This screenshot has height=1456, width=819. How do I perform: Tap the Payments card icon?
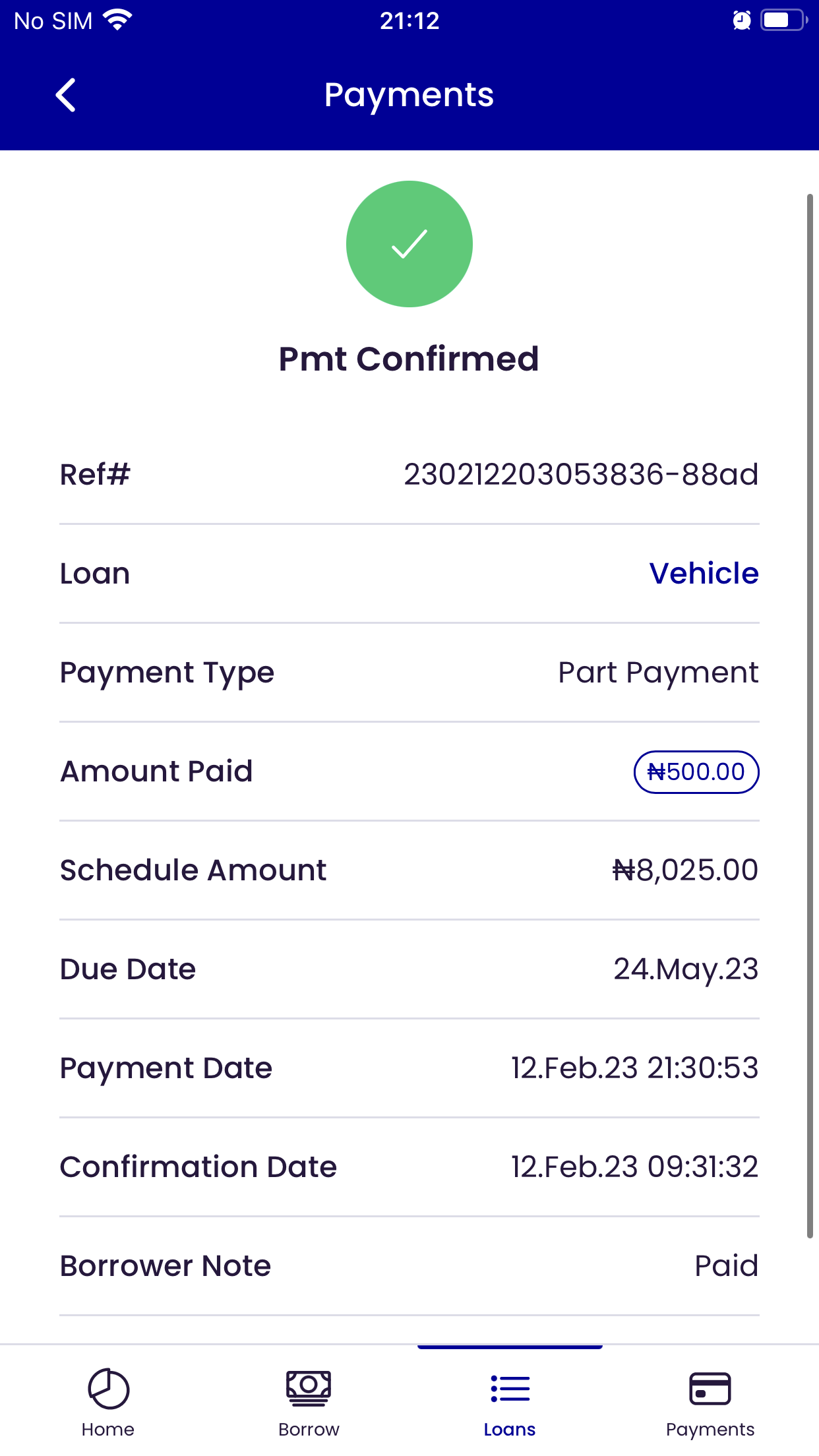click(710, 1388)
